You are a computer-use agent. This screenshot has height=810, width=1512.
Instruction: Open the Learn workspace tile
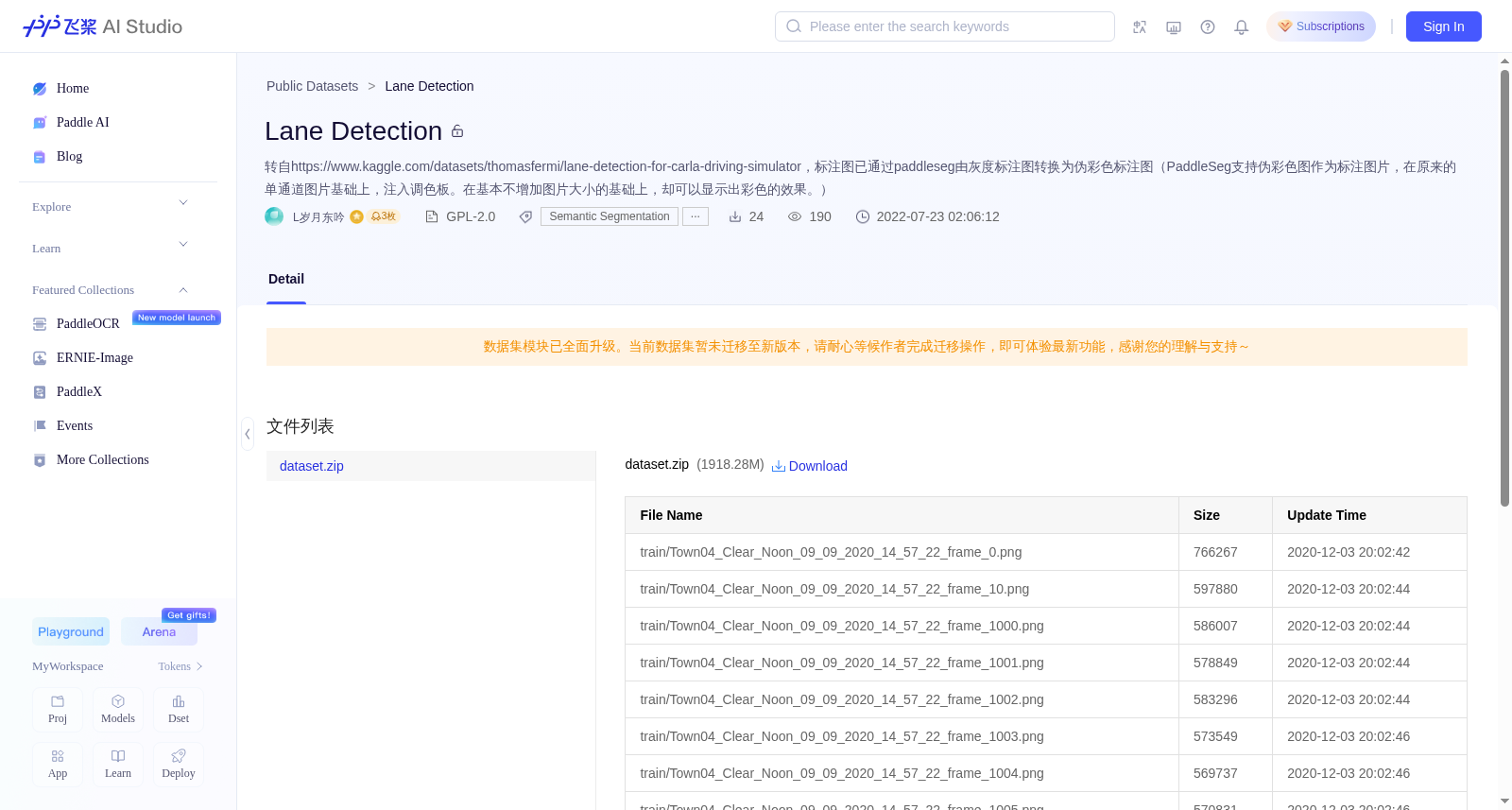(118, 765)
